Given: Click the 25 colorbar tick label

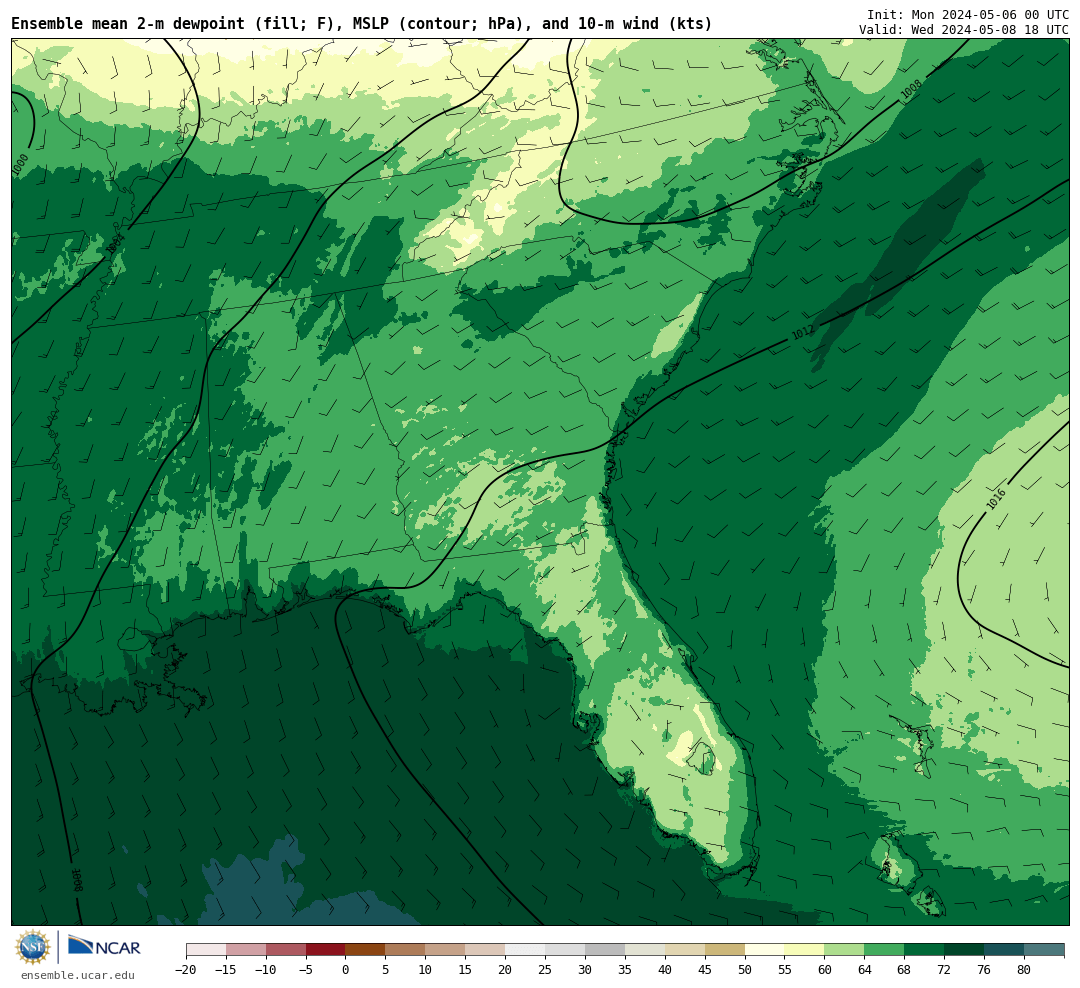Looking at the screenshot, I should point(546,969).
